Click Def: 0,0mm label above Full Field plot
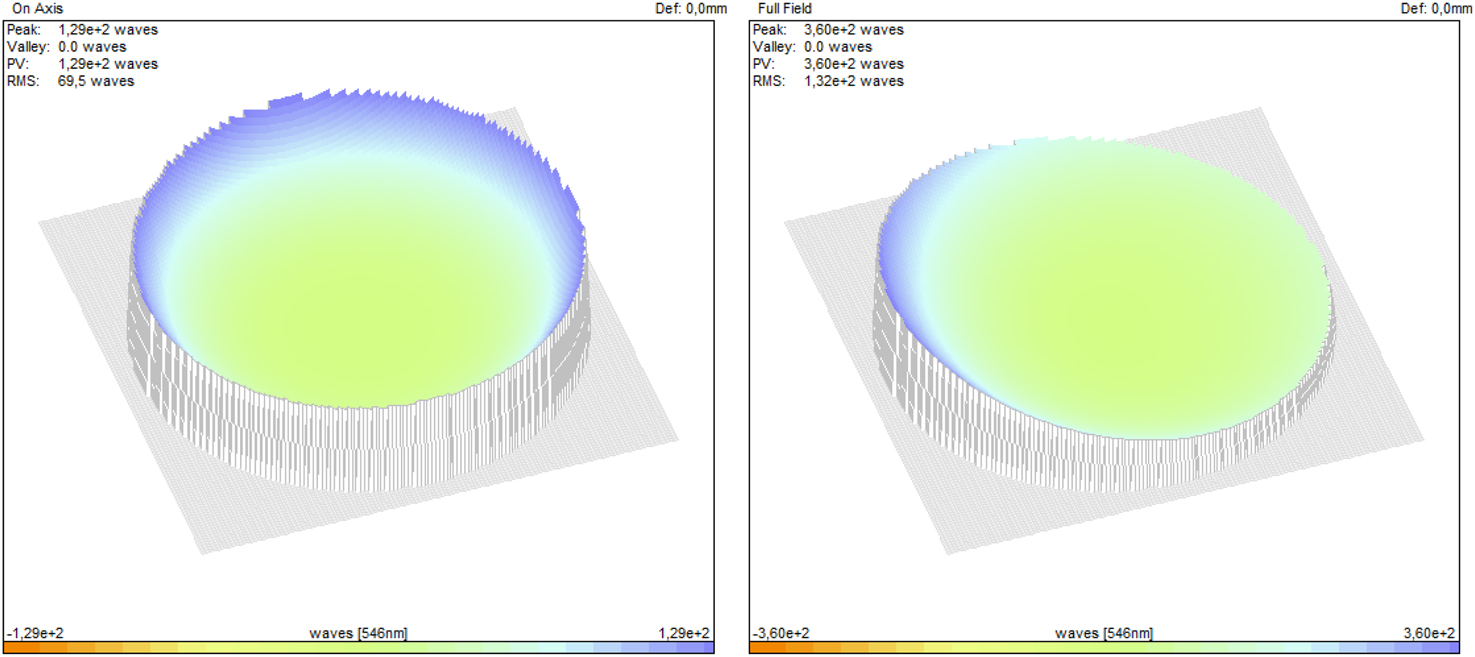 pos(1435,8)
